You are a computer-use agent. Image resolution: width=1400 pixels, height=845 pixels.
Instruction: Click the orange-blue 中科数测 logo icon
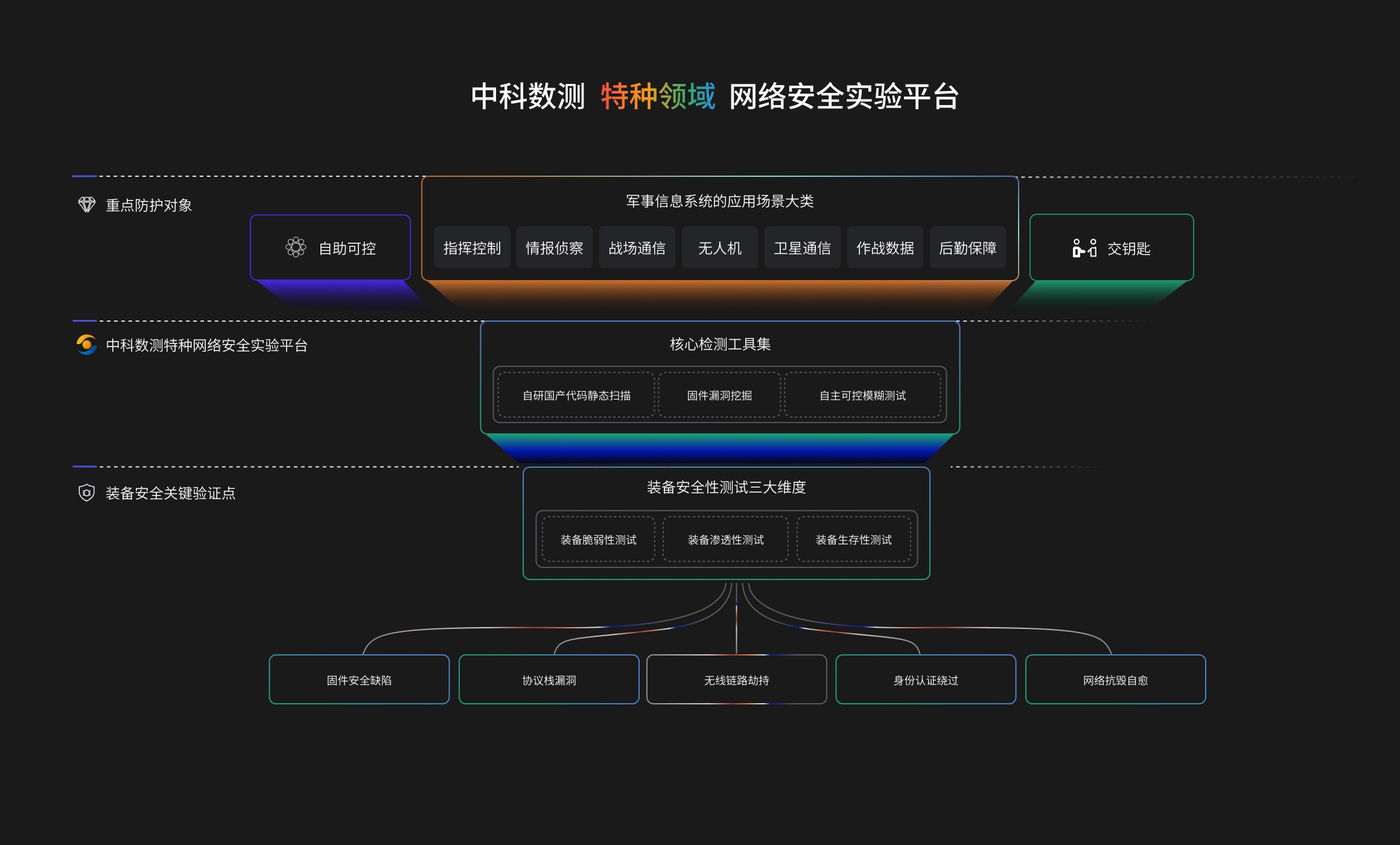pos(87,345)
